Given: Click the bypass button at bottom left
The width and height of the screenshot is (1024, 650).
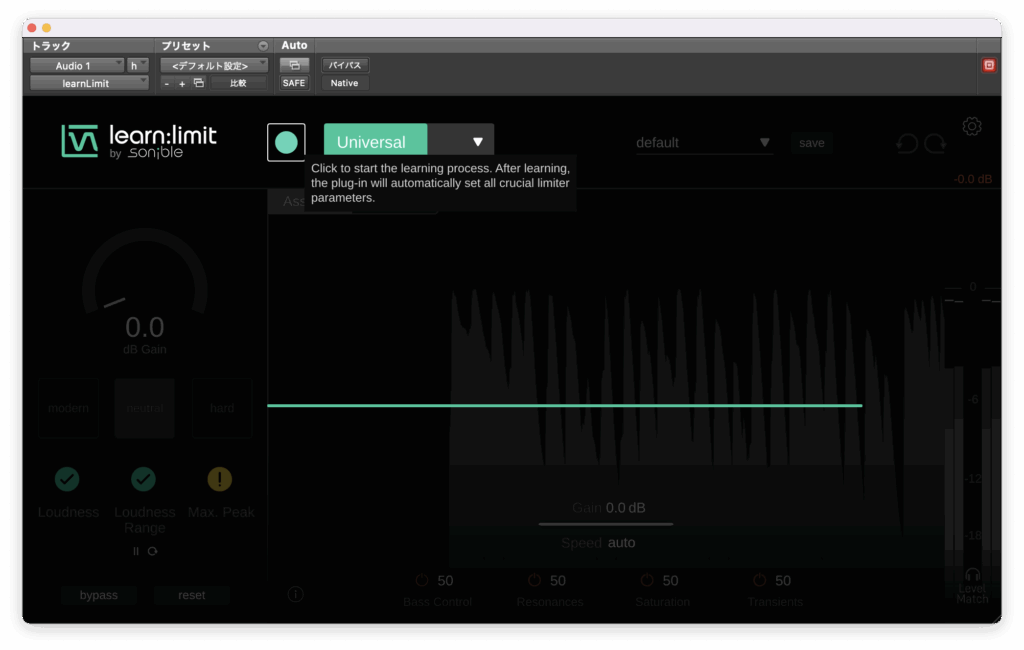Looking at the screenshot, I should pyautogui.click(x=99, y=595).
